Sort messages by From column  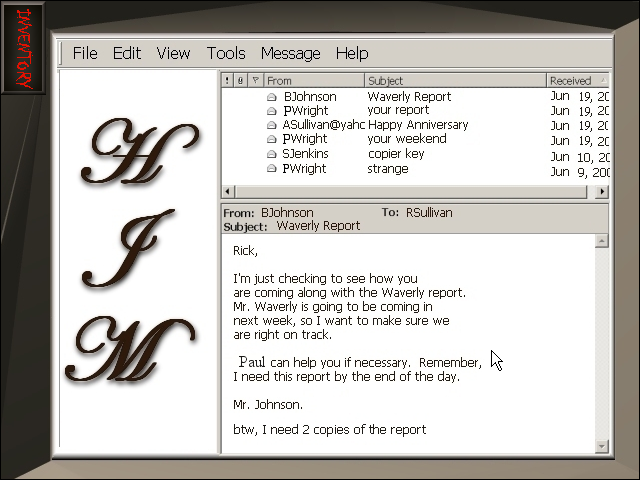[313, 80]
